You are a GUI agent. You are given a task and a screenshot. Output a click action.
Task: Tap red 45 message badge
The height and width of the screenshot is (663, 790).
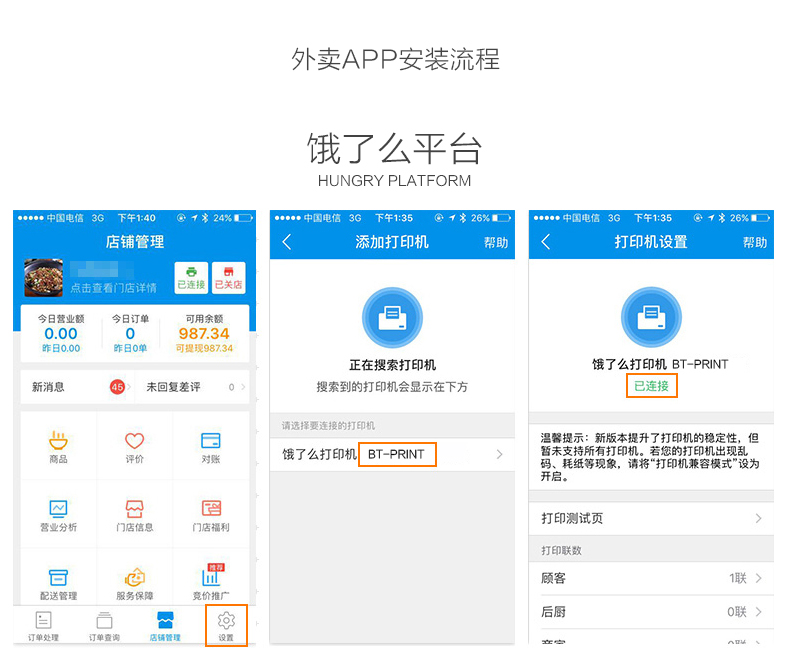point(117,387)
